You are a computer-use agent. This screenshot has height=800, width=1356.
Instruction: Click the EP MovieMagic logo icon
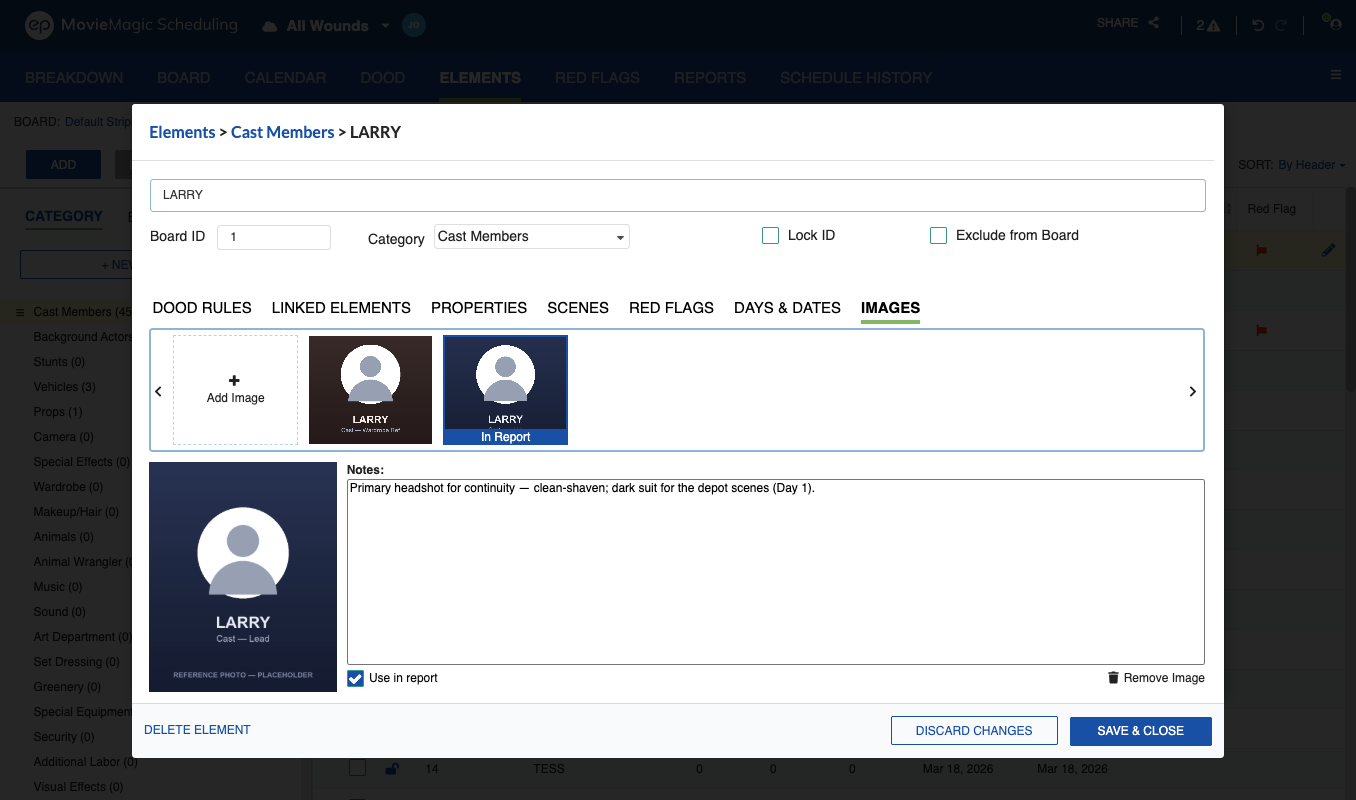click(x=39, y=26)
